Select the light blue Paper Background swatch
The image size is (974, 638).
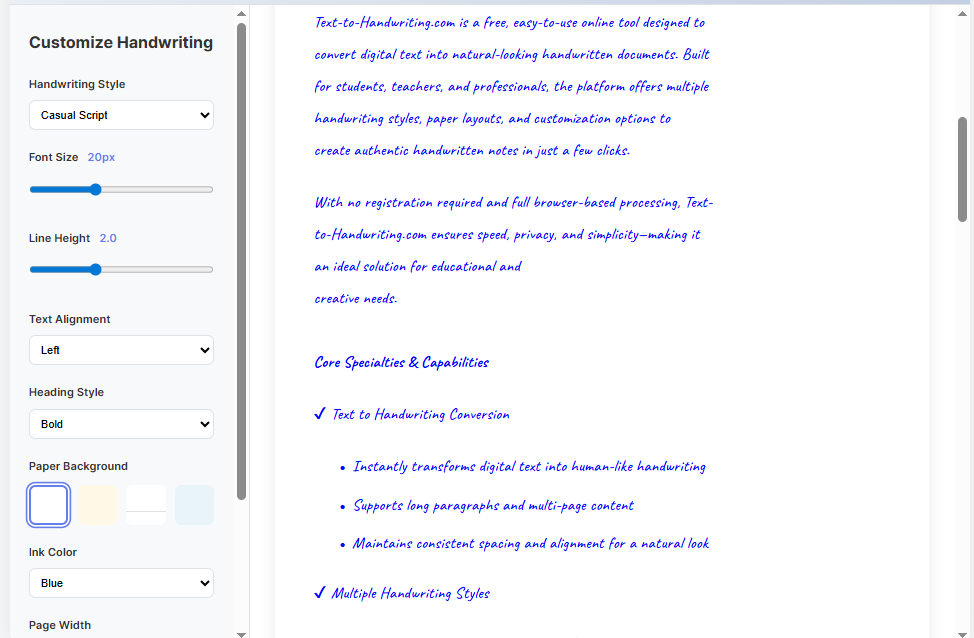(194, 505)
